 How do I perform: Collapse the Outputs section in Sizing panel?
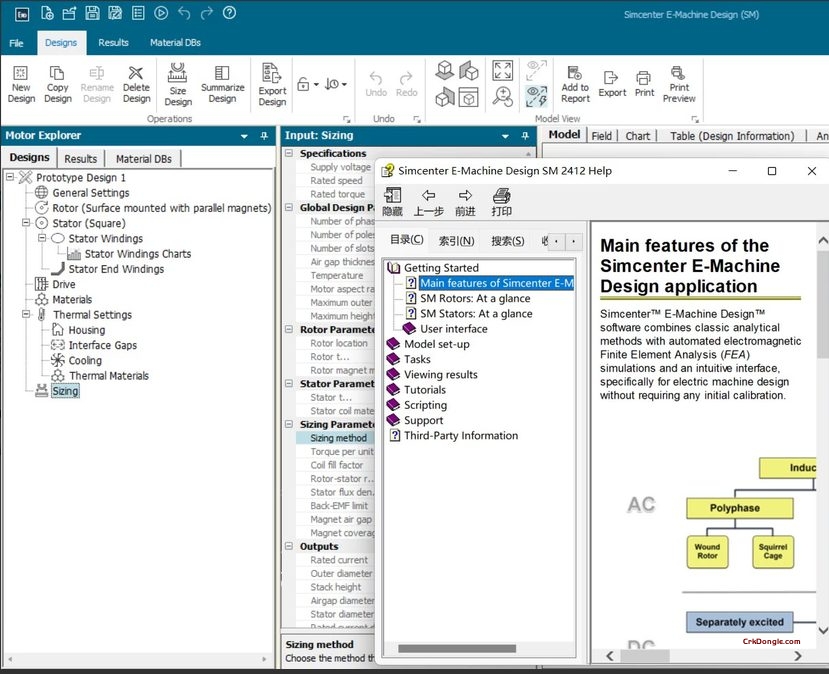point(289,546)
